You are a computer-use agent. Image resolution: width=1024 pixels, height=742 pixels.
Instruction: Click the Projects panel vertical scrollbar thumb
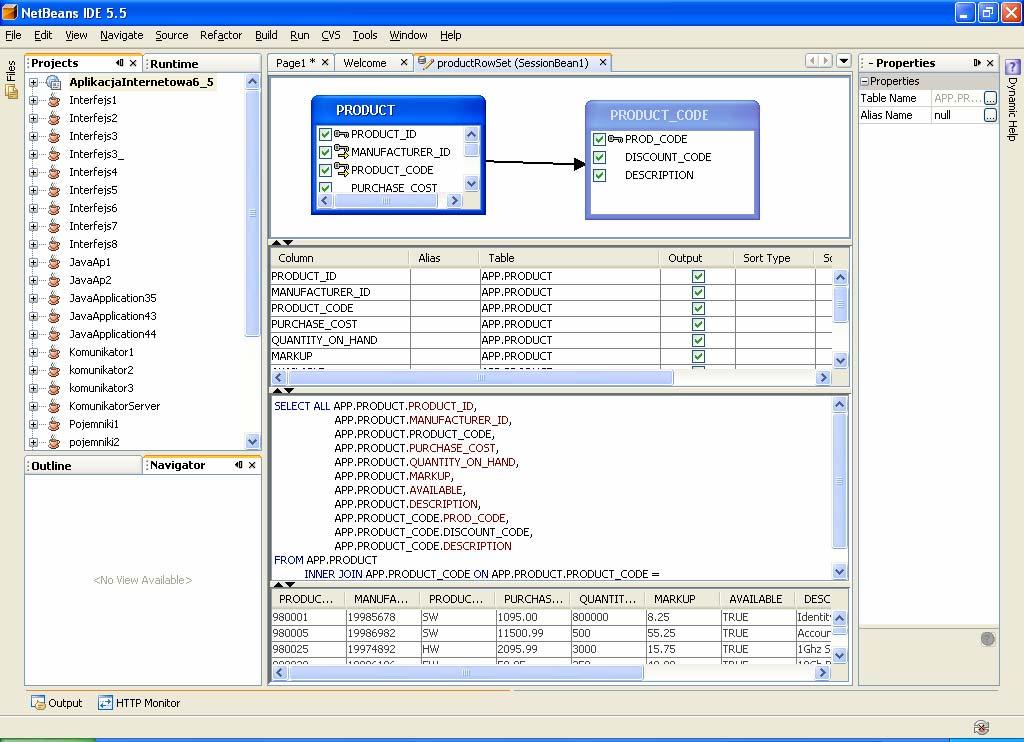252,214
